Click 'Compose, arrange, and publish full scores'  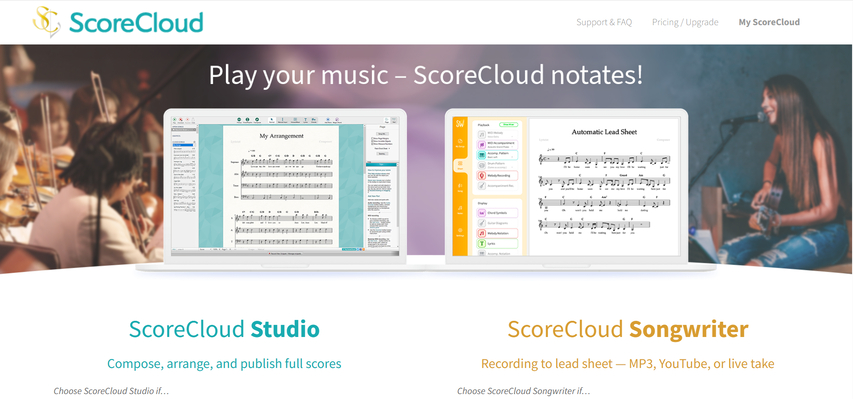click(x=224, y=363)
